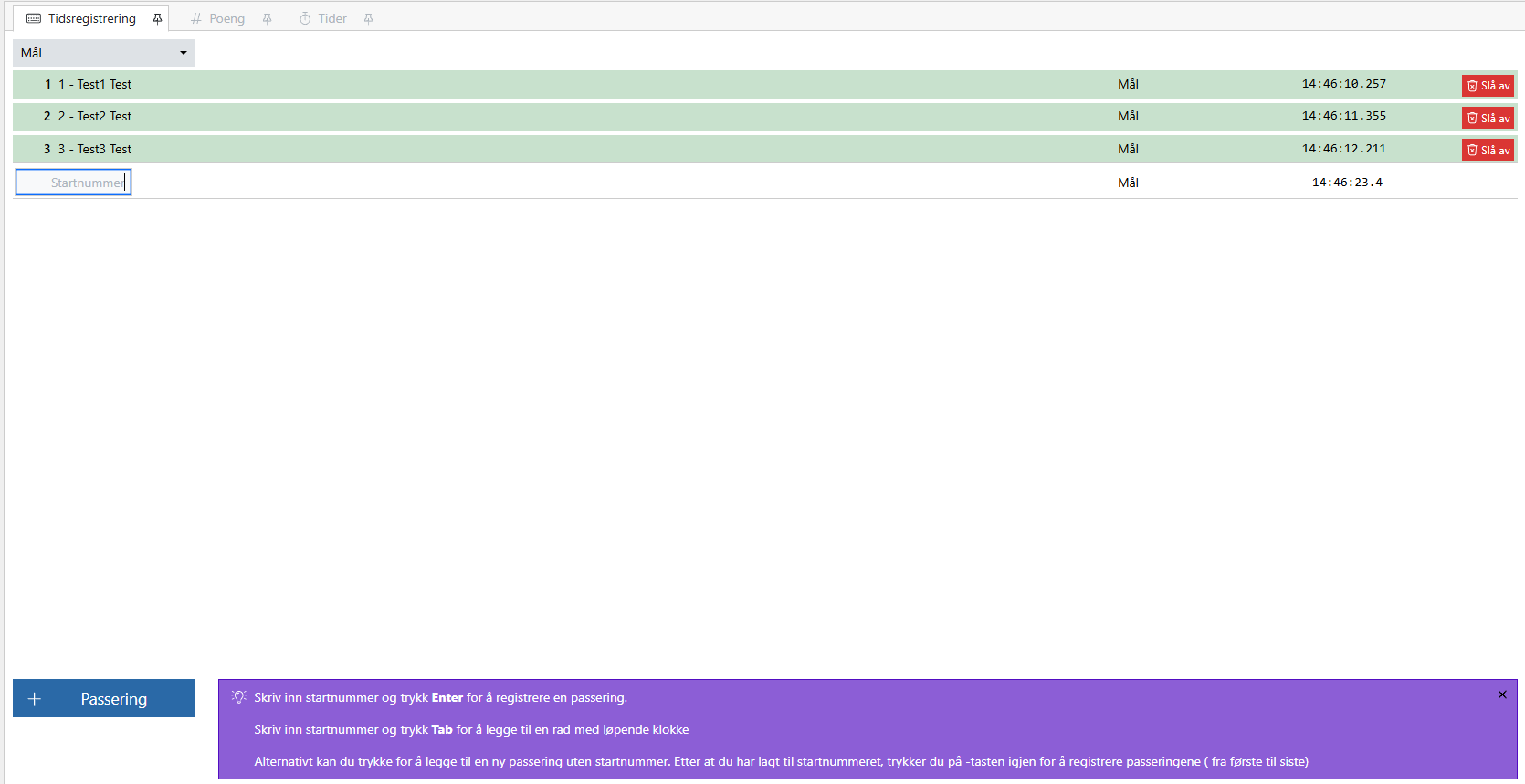
Task: Click Slå av for Test3 Test row
Action: (1488, 150)
